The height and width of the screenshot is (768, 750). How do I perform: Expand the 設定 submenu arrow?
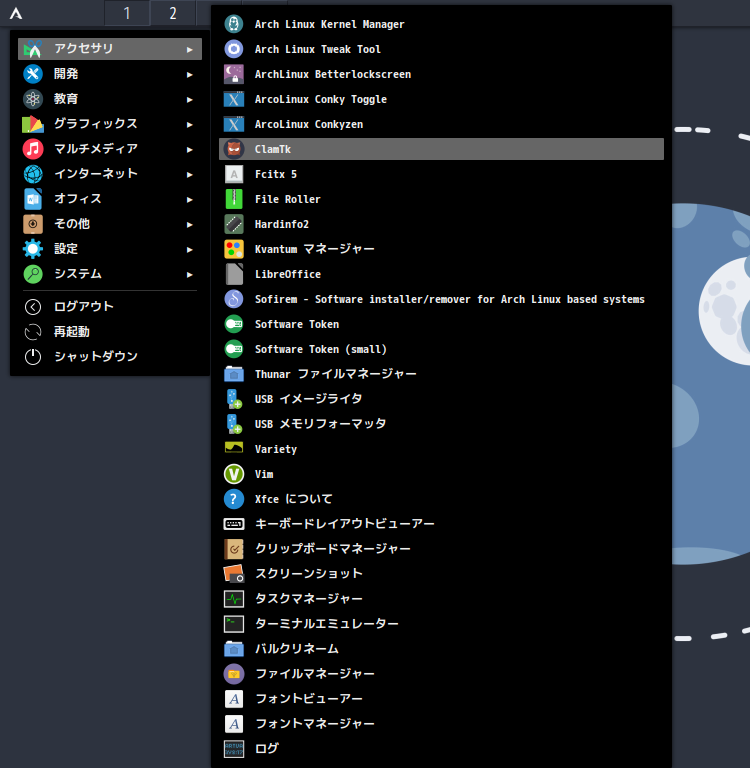(190, 249)
